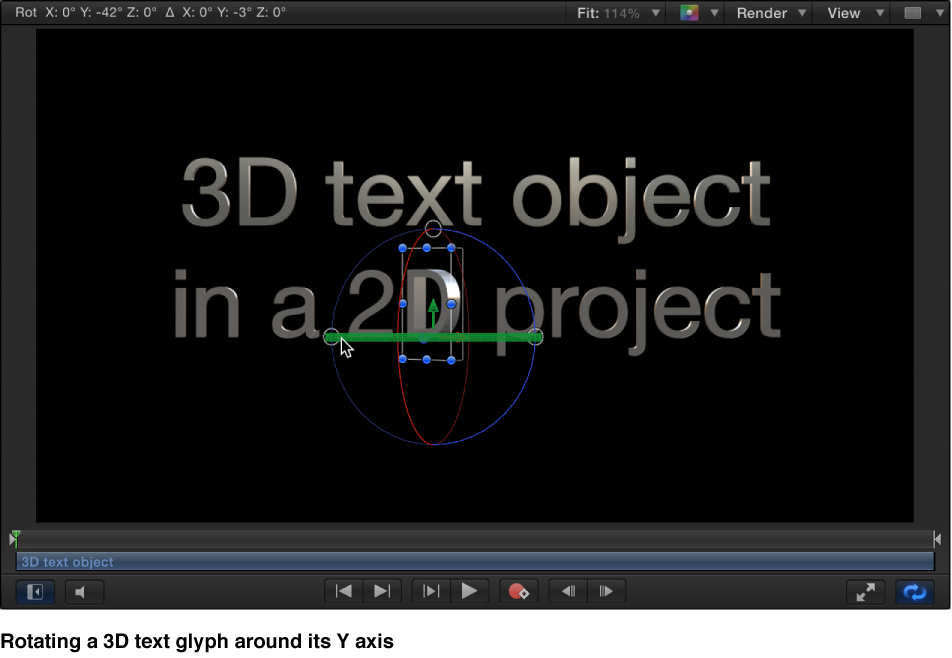
Task: Open the Fit zoom level dropdown
Action: [x=615, y=13]
